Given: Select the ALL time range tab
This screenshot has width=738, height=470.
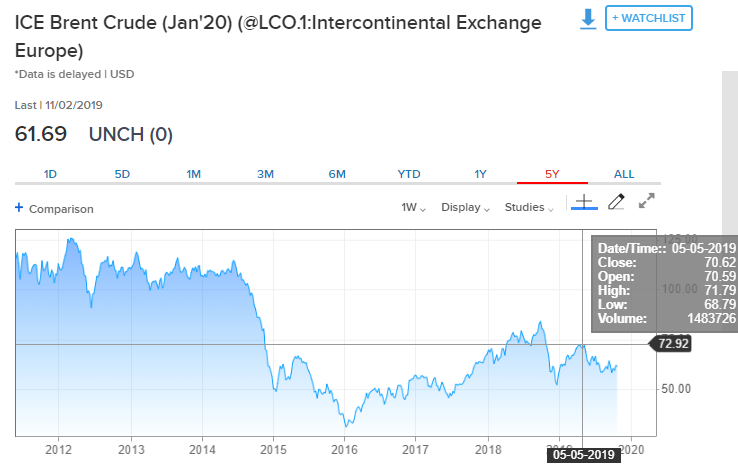Looking at the screenshot, I should pos(624,174).
